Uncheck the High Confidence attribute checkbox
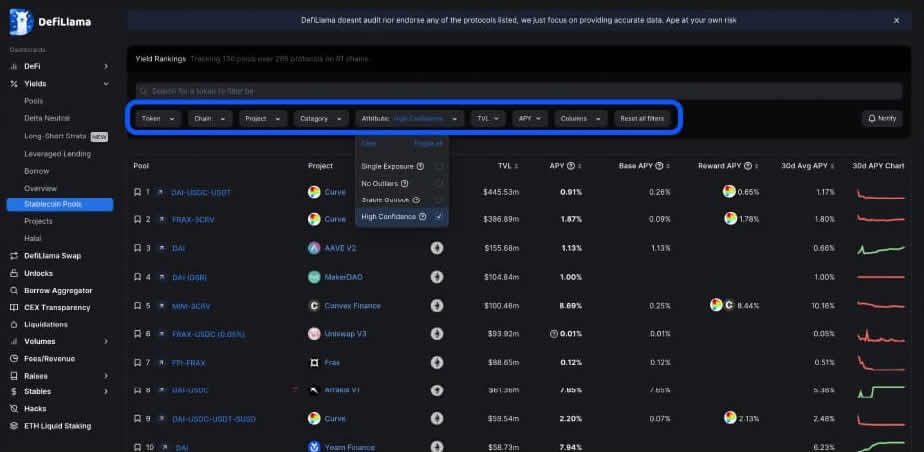Screen dimensions: 924x452 tap(439, 216)
